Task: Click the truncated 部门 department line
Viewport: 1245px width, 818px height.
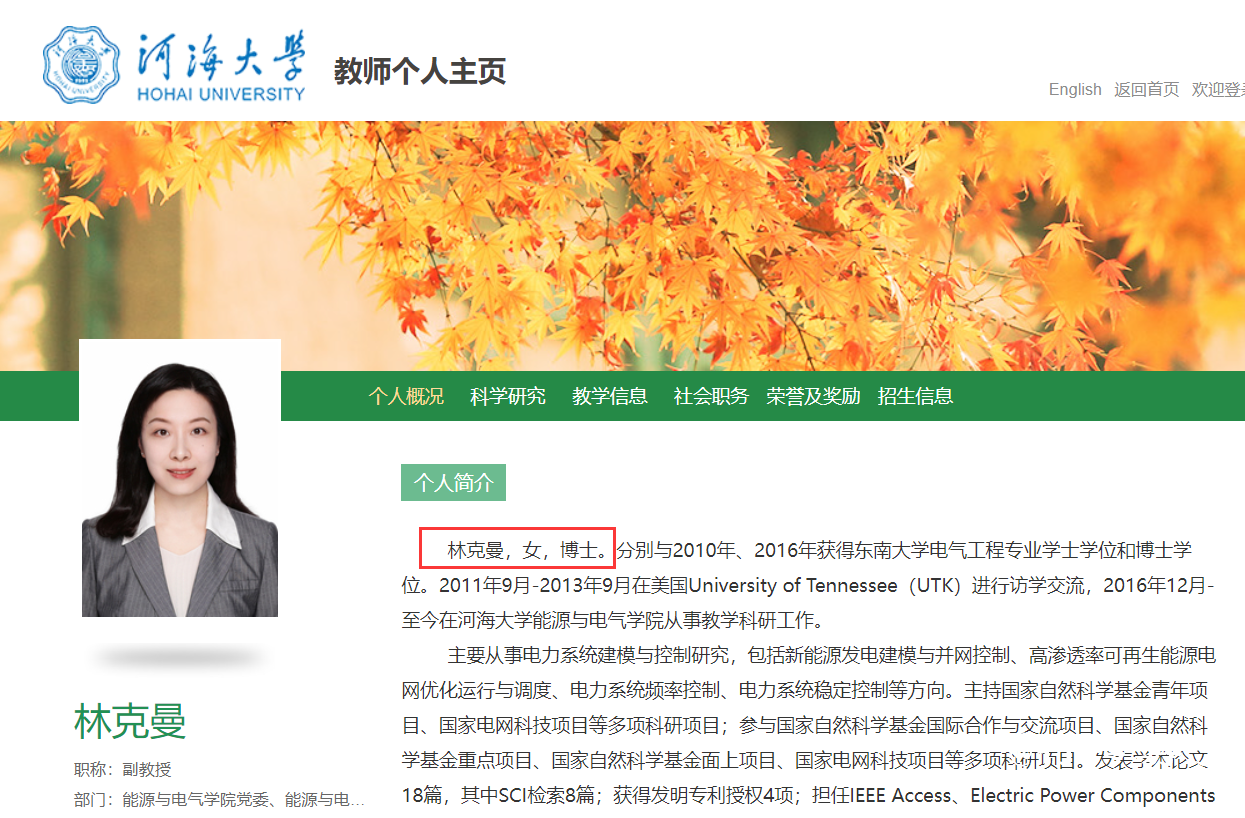Action: [x=219, y=800]
